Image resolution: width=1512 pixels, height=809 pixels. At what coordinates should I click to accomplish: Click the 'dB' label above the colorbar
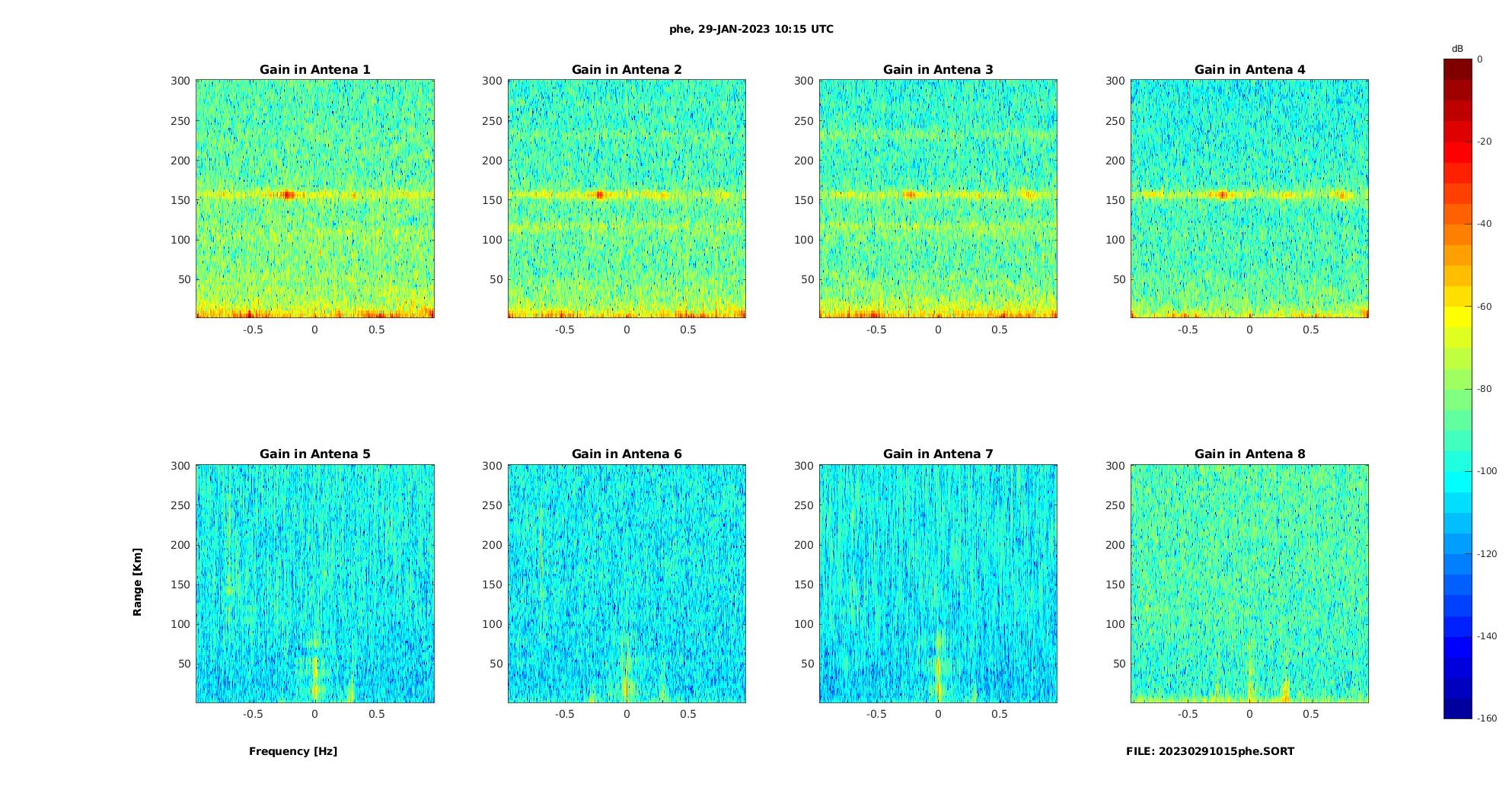tap(1457, 49)
